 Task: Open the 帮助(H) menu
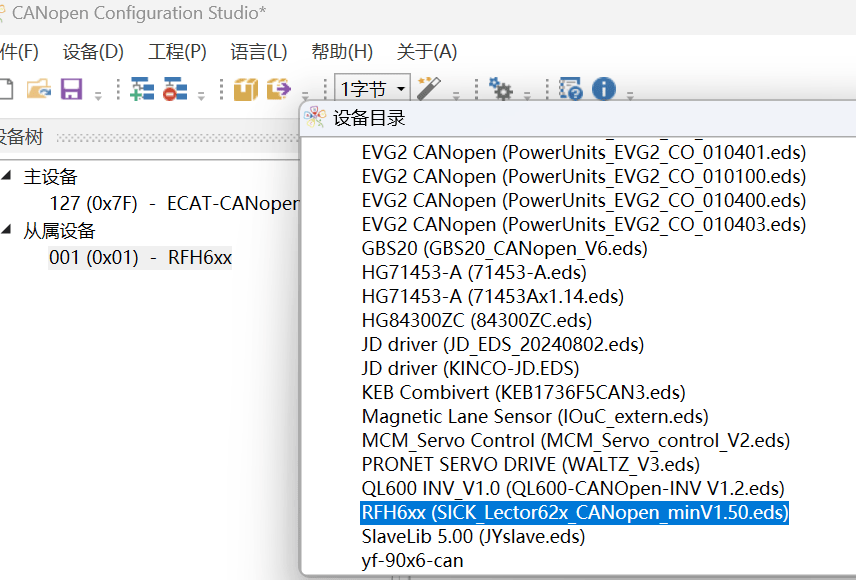coord(342,52)
